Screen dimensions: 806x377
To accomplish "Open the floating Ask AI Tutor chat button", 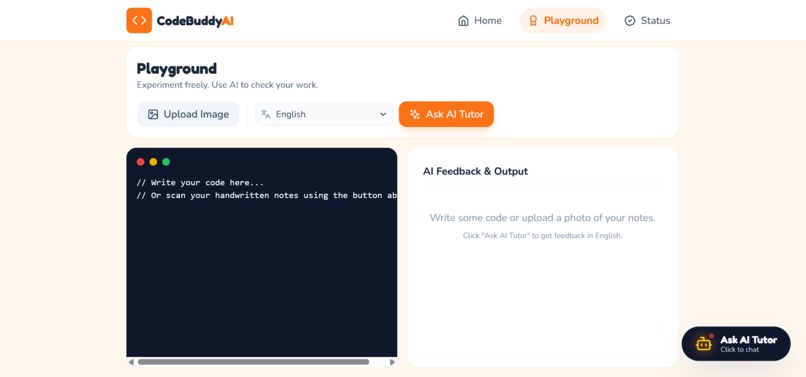I will [736, 344].
